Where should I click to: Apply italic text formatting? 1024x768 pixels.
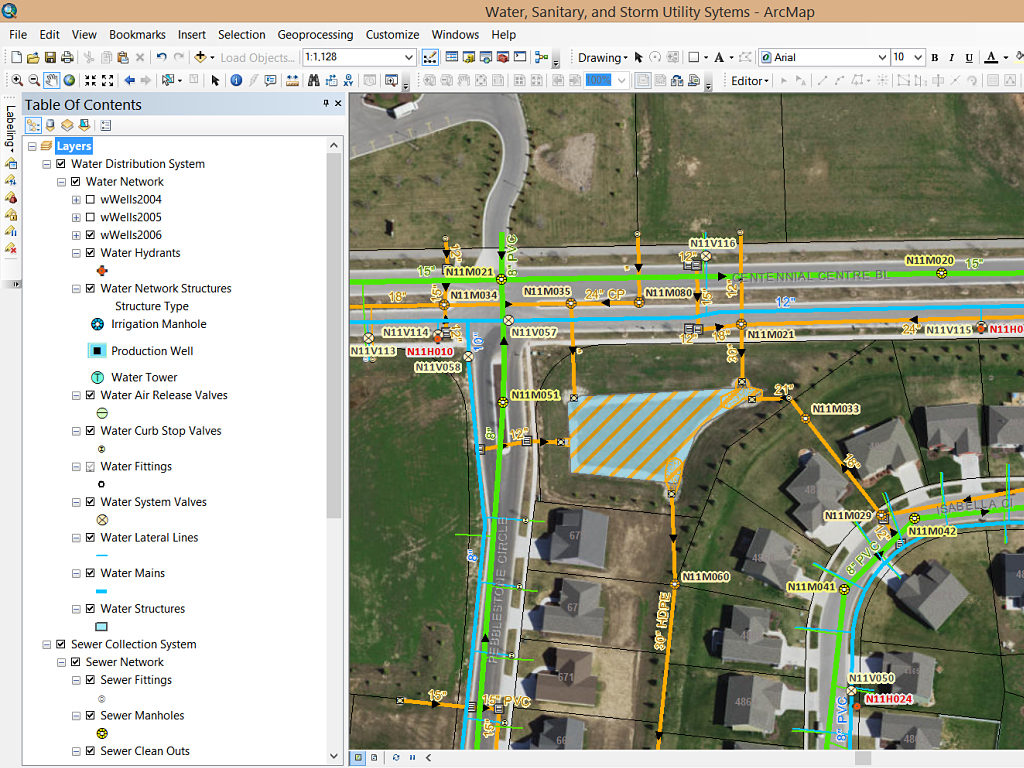pyautogui.click(x=952, y=57)
